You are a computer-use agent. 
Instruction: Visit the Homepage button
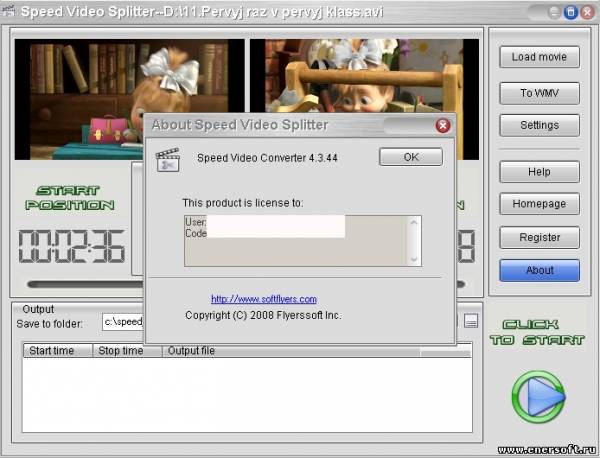pyautogui.click(x=539, y=204)
